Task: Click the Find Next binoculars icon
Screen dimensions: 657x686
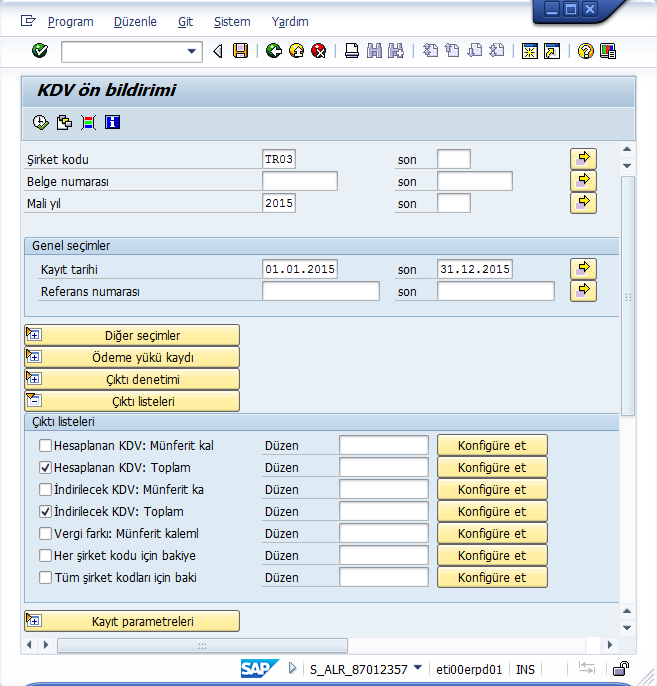Action: pyautogui.click(x=396, y=51)
